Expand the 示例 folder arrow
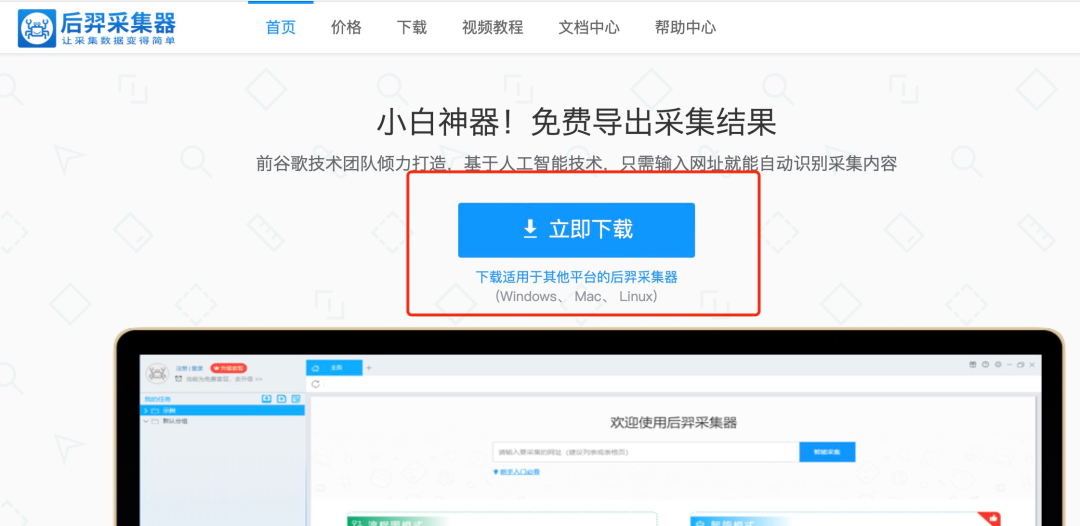 146,410
